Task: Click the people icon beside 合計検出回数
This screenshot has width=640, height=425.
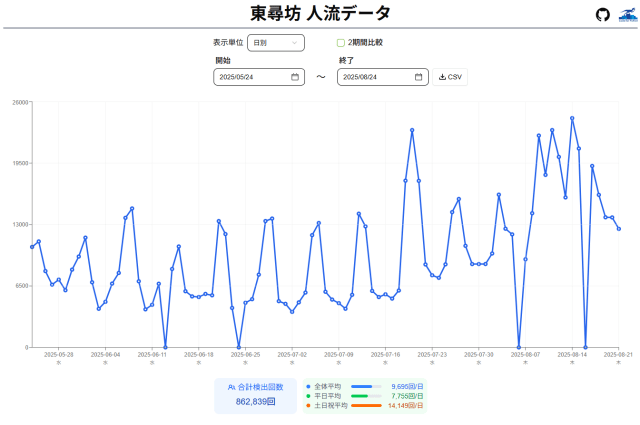Action: pos(231,387)
